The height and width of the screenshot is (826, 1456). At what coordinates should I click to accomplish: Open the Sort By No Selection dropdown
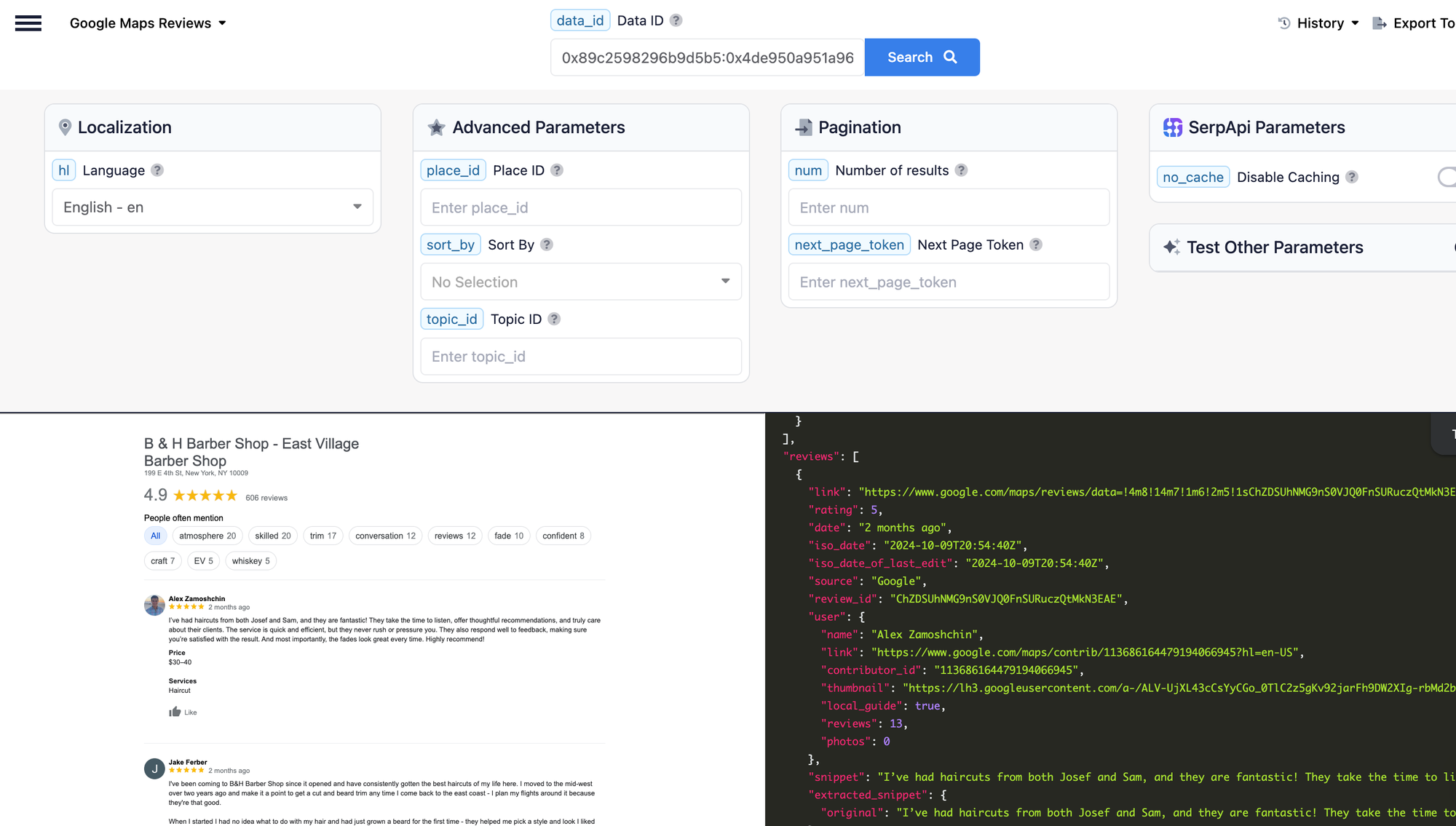click(x=580, y=282)
